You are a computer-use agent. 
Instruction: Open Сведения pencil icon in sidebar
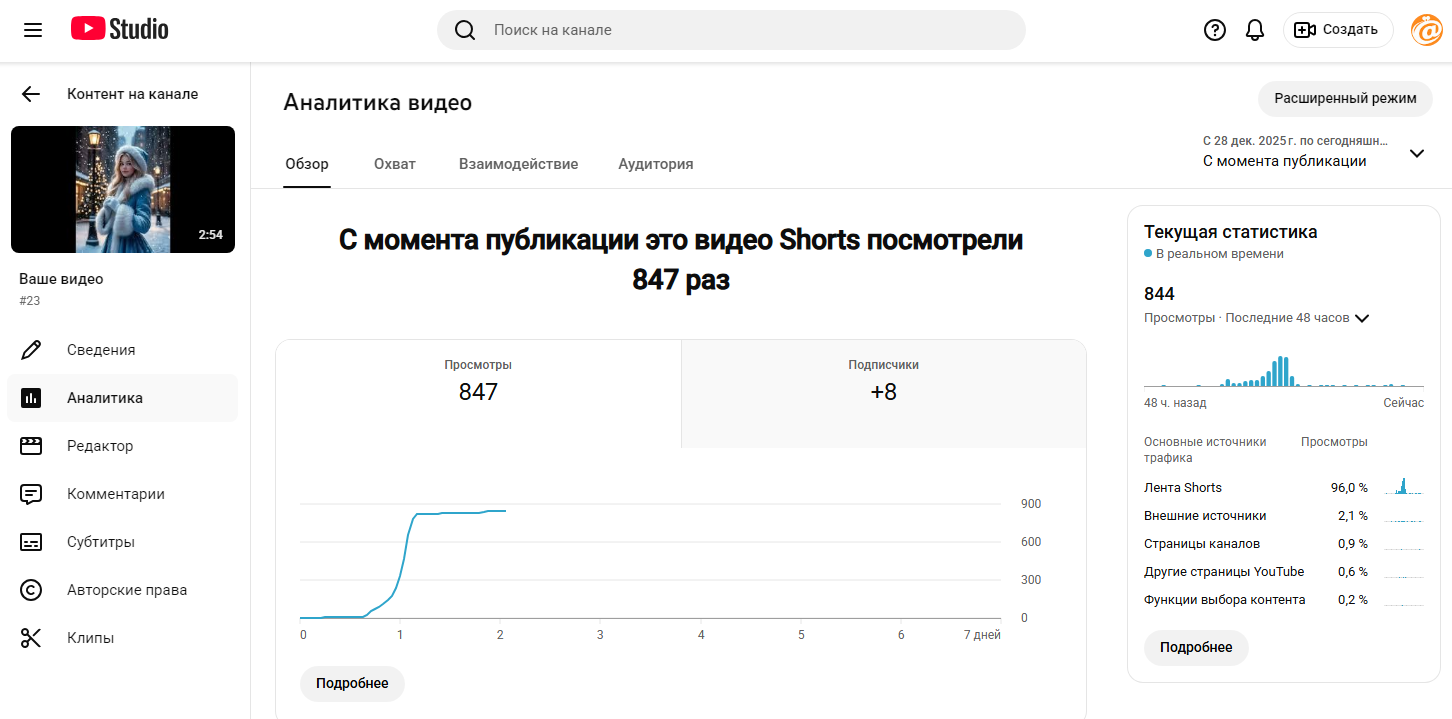[x=31, y=350]
